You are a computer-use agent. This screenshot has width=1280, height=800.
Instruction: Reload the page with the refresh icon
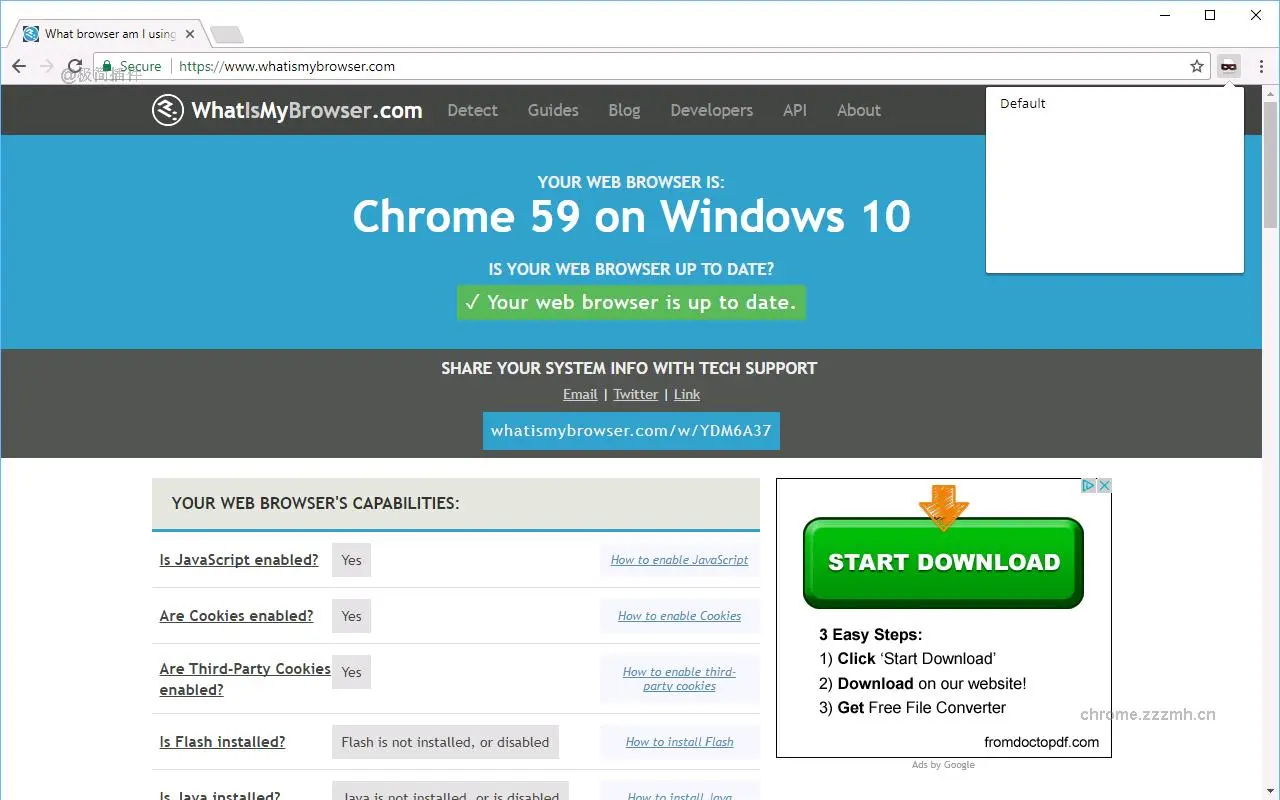74,66
